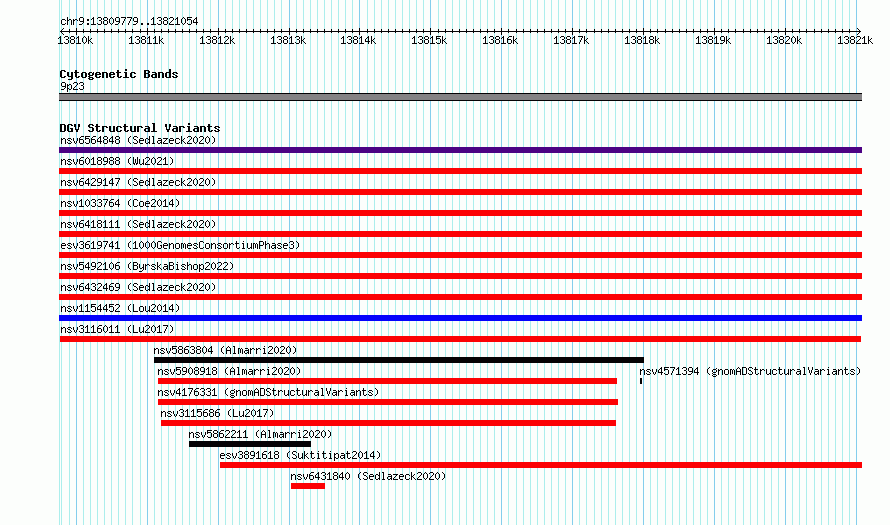Click the gray 9p23 cytogenetic band bar
This screenshot has height=525, width=890.
(460, 97)
